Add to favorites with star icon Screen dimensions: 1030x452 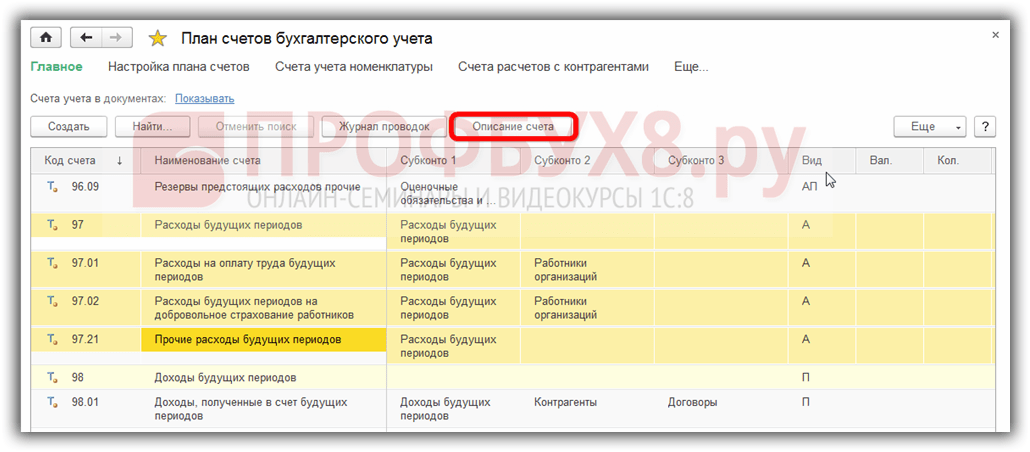pos(157,39)
